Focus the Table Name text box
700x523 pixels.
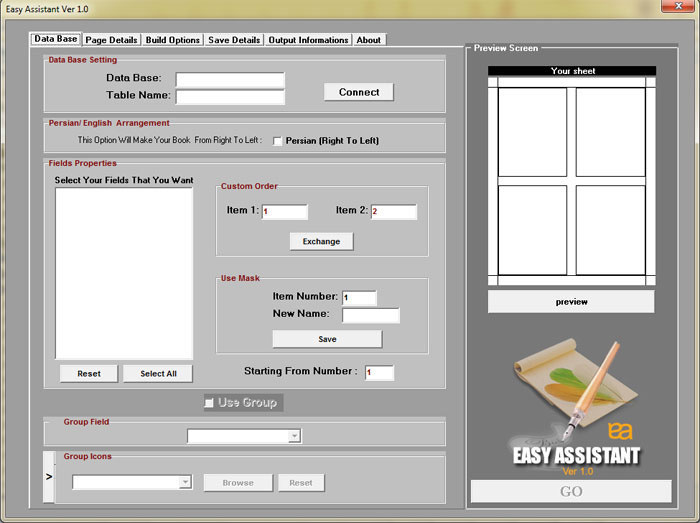tap(230, 97)
